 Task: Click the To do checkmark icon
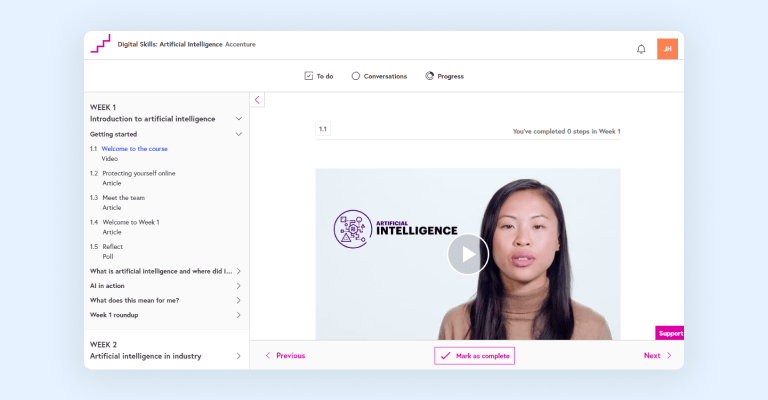[x=309, y=76]
